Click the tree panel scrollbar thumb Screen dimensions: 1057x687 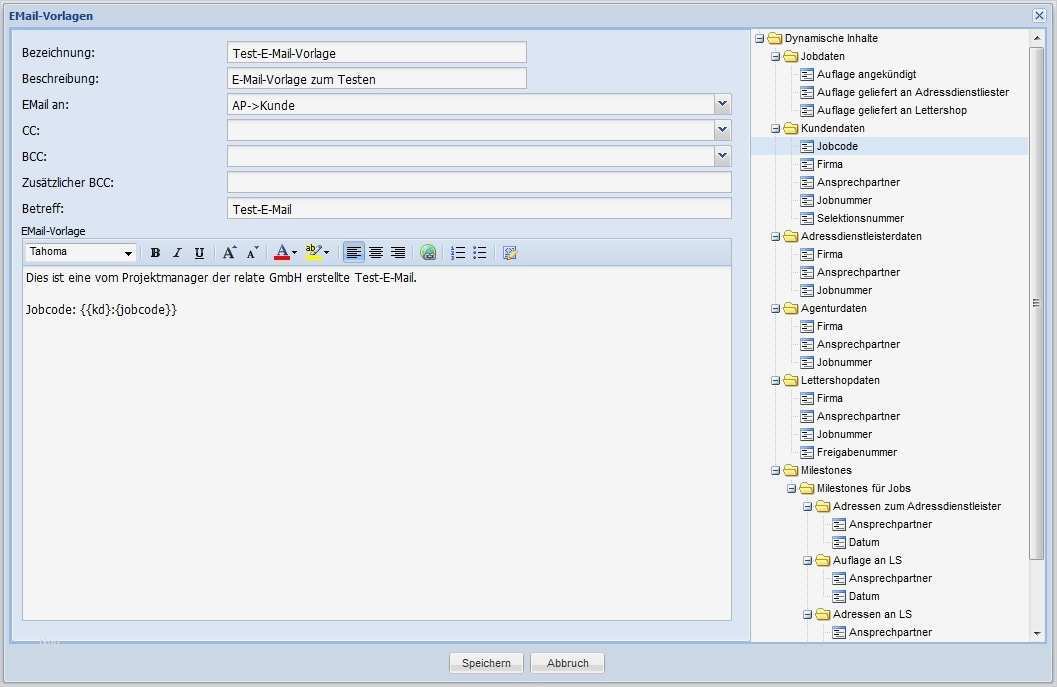[x=1037, y=303]
